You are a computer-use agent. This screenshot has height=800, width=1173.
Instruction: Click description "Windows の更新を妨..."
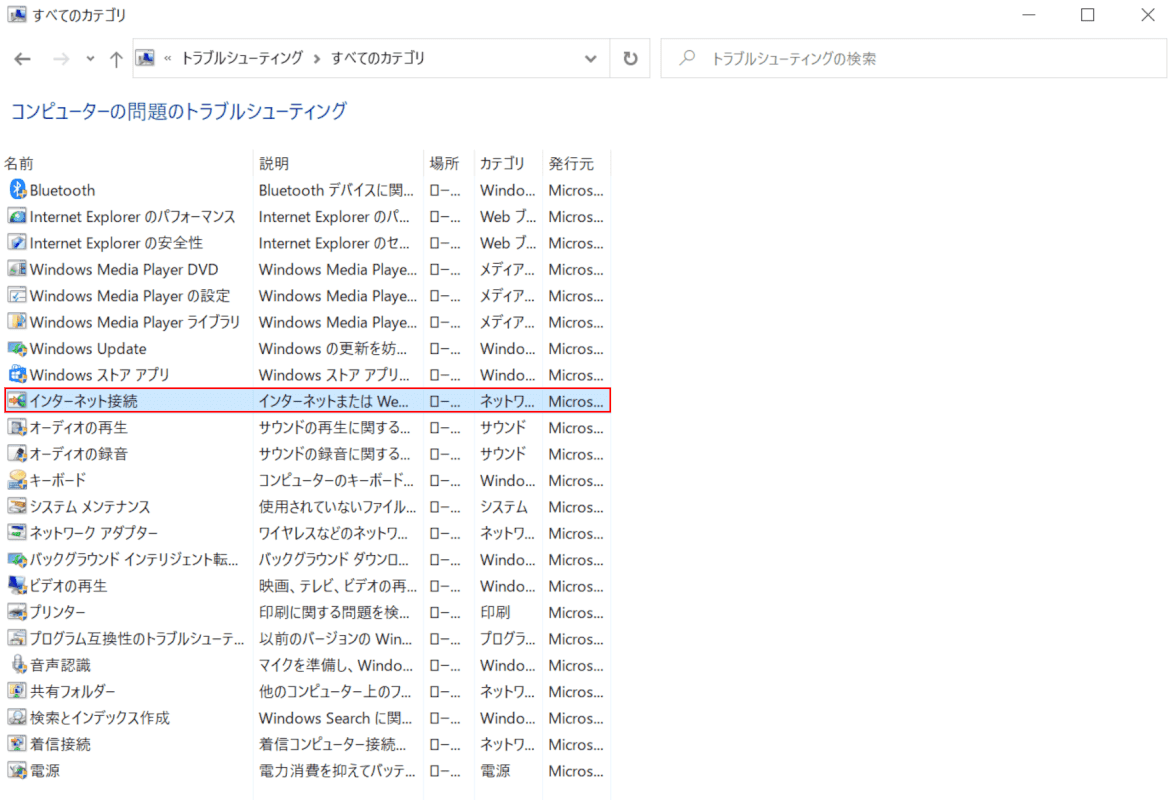pos(333,348)
